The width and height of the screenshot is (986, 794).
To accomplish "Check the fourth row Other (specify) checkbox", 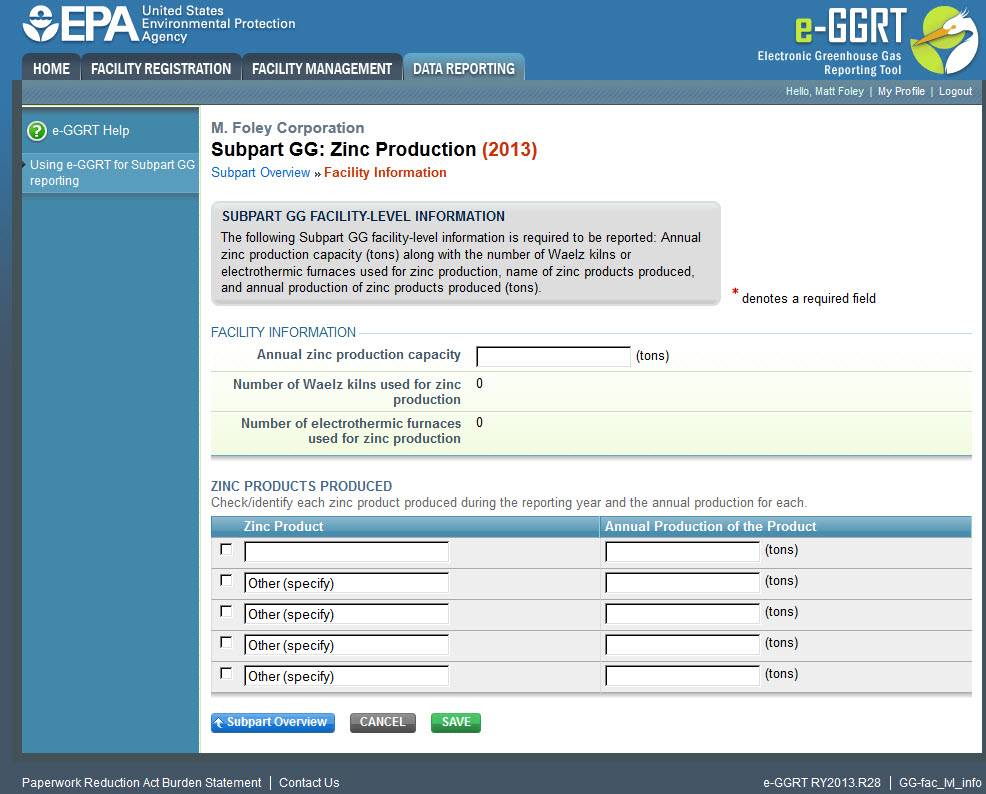I will click(x=226, y=642).
